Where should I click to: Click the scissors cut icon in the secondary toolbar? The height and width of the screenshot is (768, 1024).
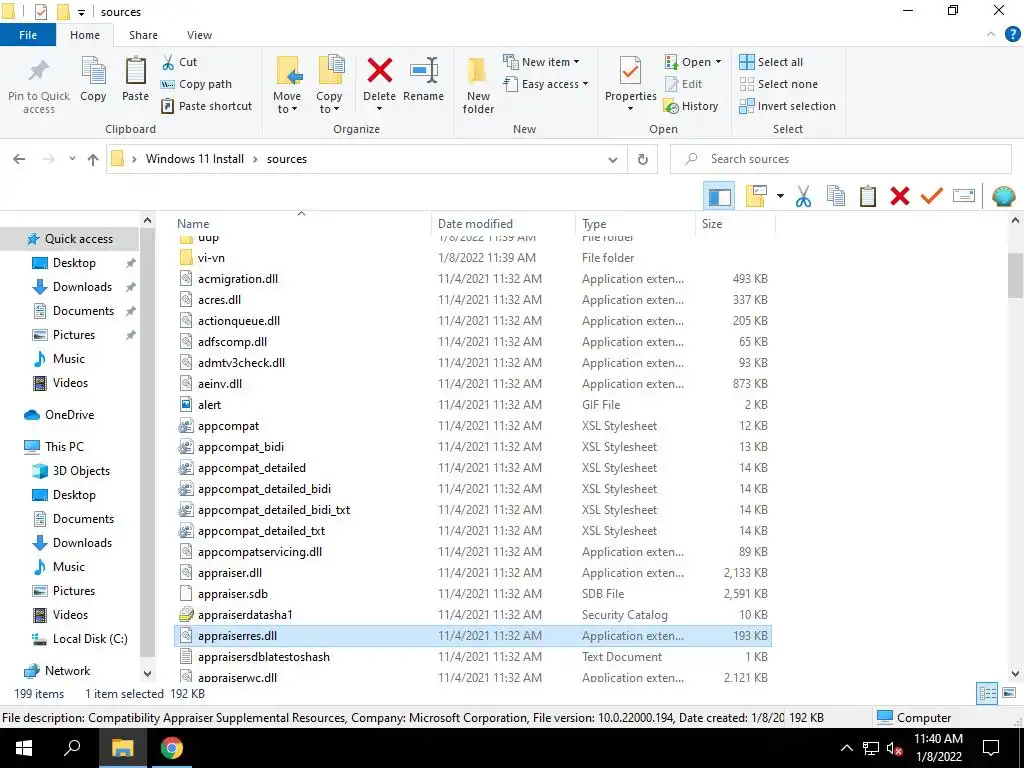803,197
